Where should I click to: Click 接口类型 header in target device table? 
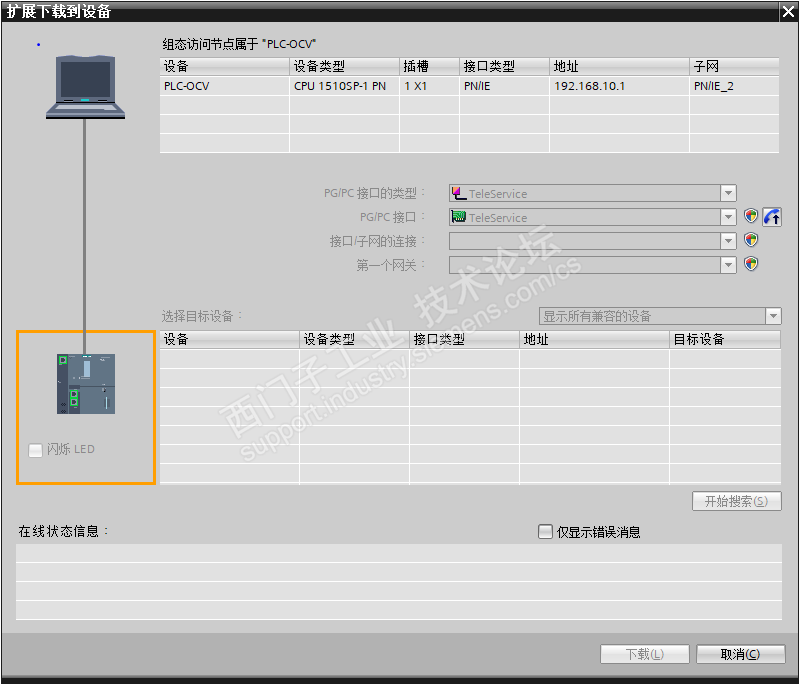464,339
